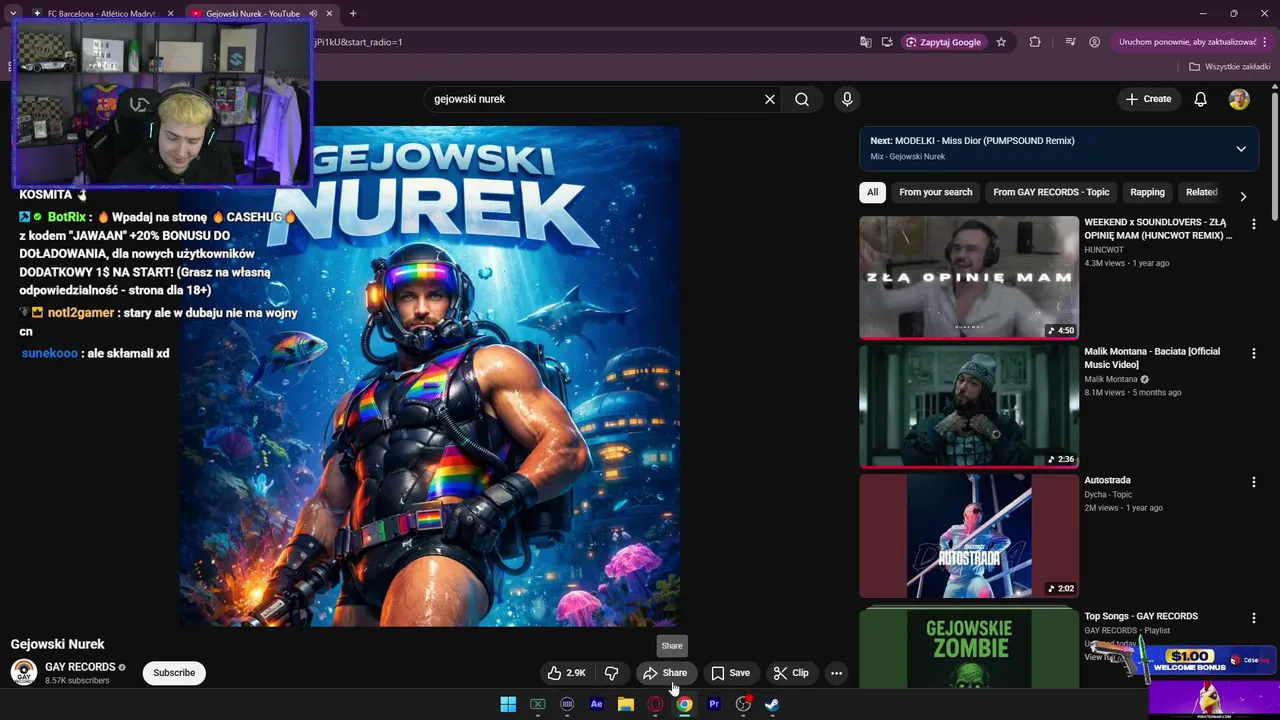Screen dimensions: 1280x720
Task: Open the GAY RECORDS channel avatar
Action: coord(24,672)
